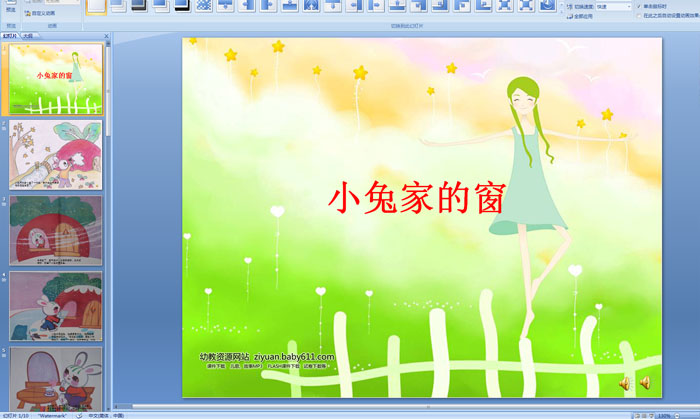Viewport: 700px width, 419px height.
Task: Expand the transition gallery scroll arrow
Action: point(561,11)
